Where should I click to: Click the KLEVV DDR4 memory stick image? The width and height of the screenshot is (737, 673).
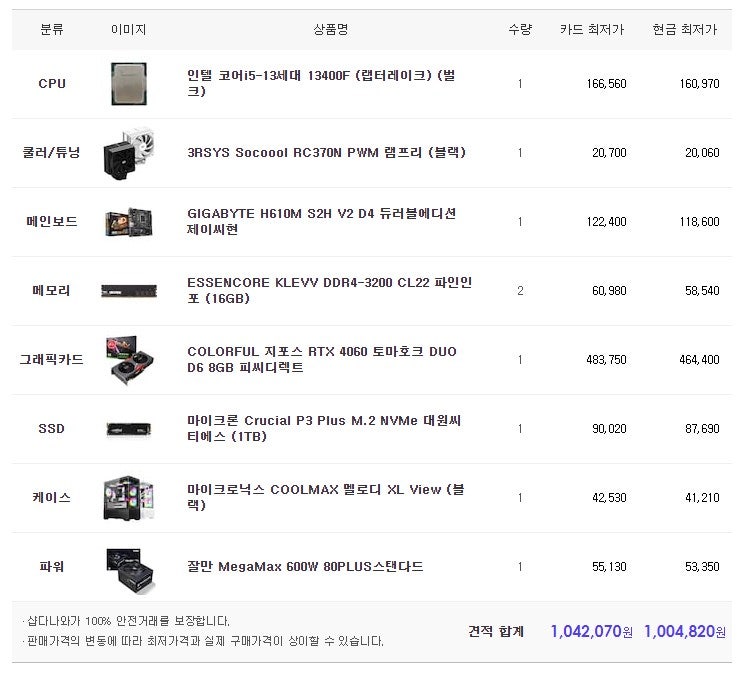click(x=128, y=291)
